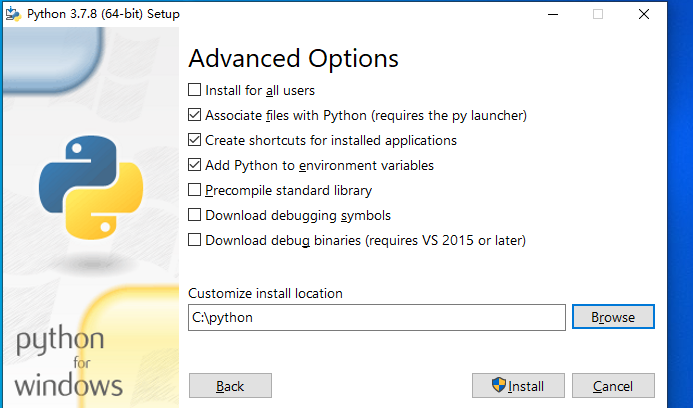Go Back to previous setup page

230,386
